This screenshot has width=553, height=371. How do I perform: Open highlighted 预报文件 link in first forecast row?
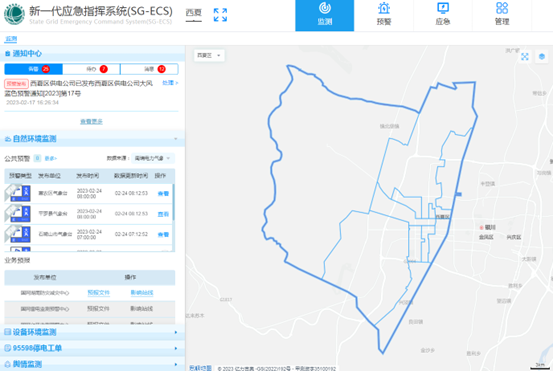(98, 293)
